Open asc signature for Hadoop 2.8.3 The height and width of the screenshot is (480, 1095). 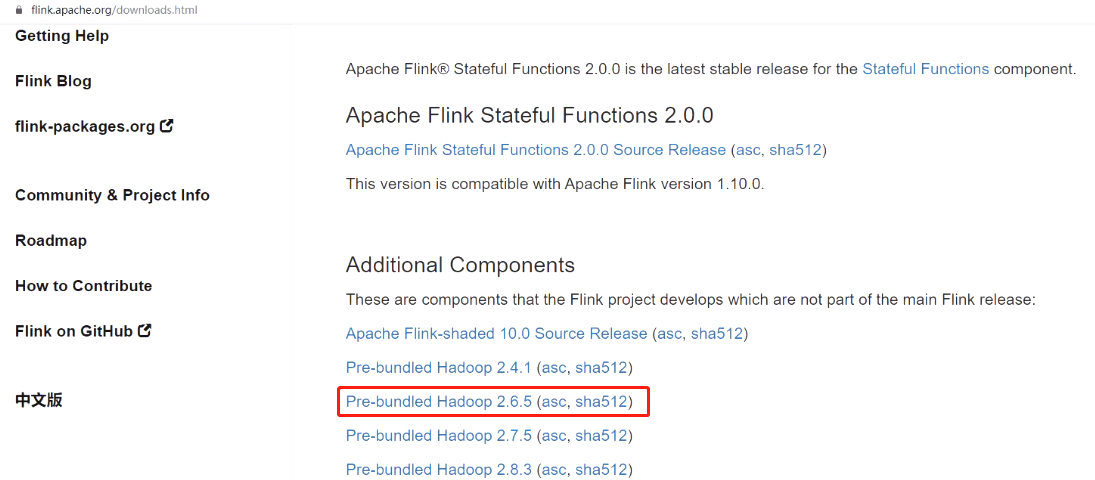[x=554, y=469]
